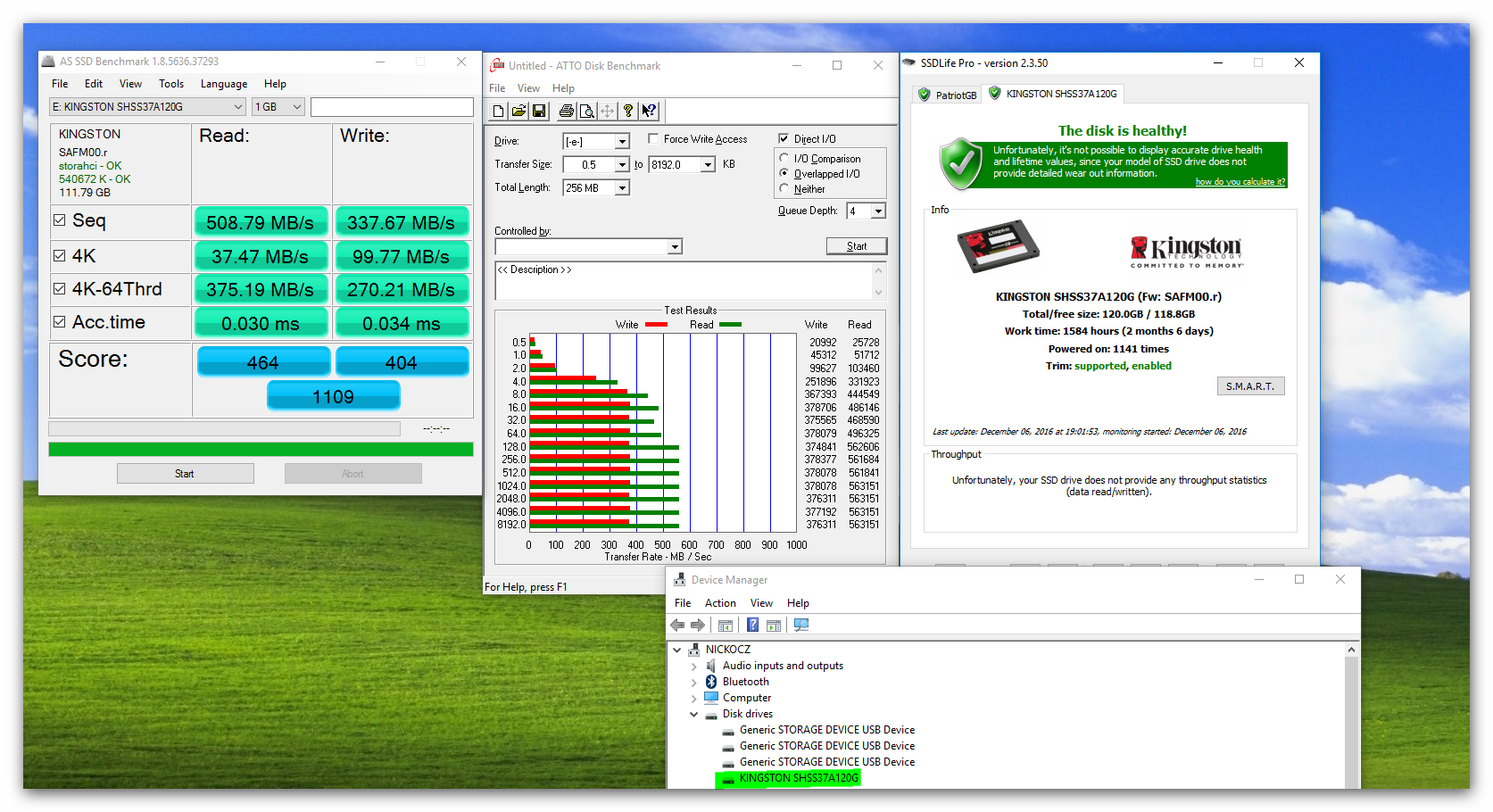Image resolution: width=1493 pixels, height=812 pixels.
Task: Open the Transfer Size minimum dropdown
Action: pos(622,165)
